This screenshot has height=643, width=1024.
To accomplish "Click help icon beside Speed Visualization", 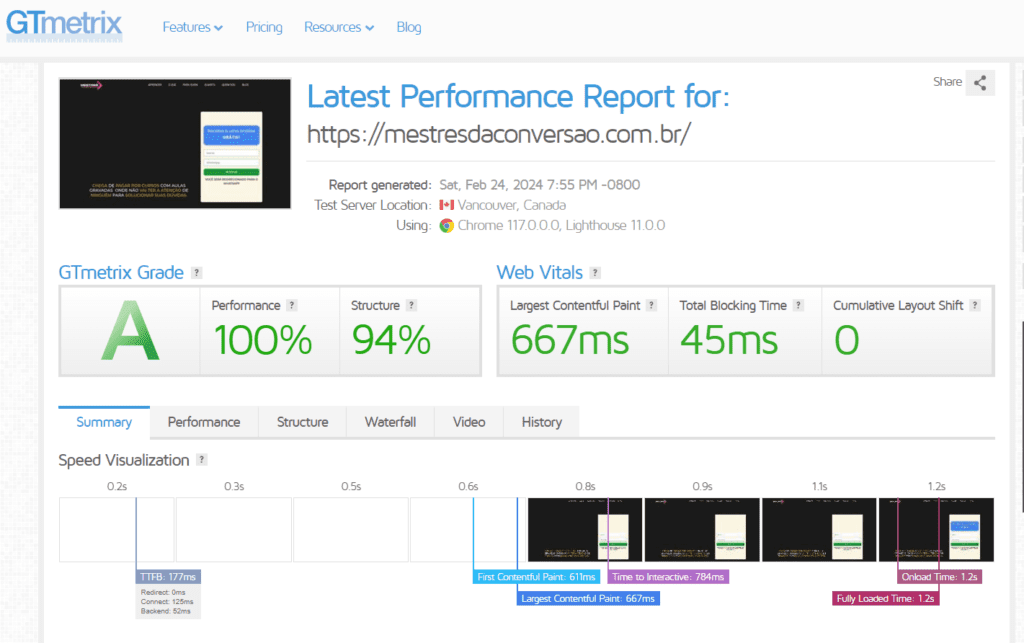I will point(202,460).
